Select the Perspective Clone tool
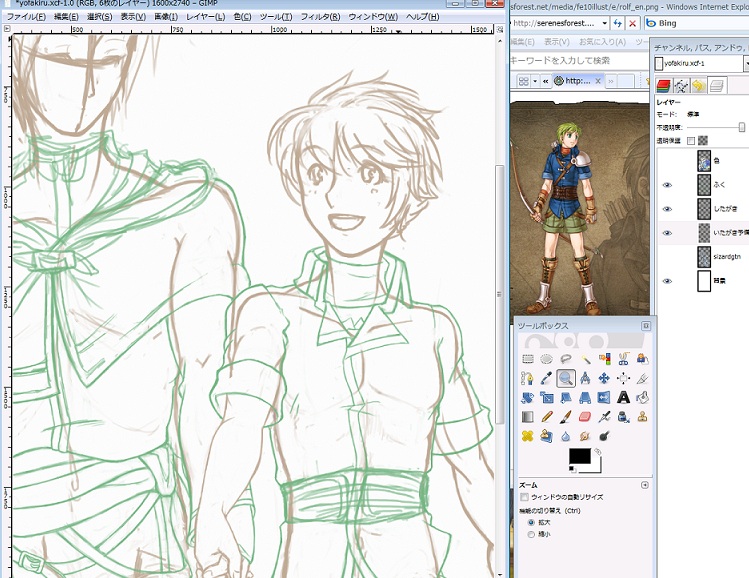The image size is (749, 578). coord(546,436)
